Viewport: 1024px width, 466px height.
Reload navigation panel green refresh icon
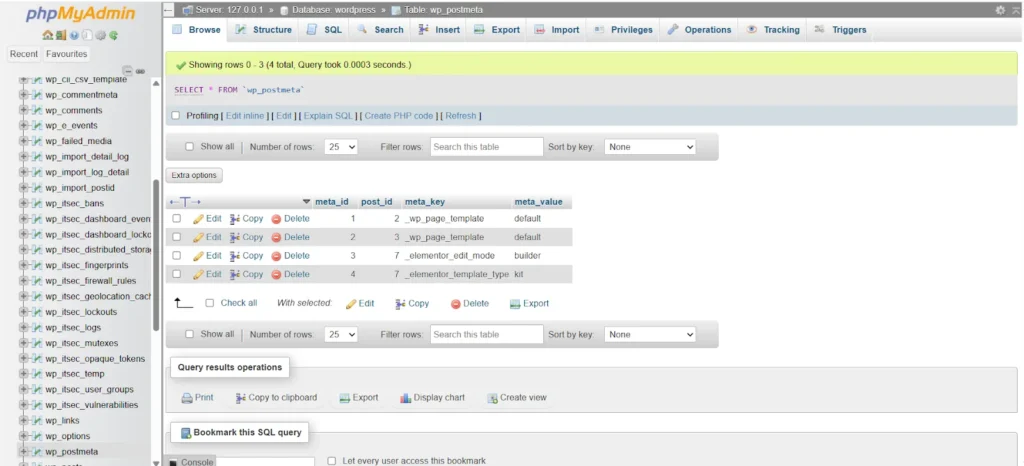114,35
